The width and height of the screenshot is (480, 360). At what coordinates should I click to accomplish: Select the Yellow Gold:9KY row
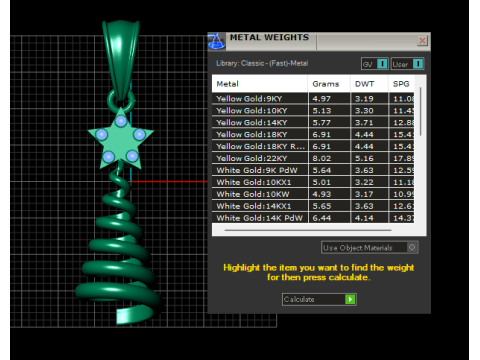313,99
